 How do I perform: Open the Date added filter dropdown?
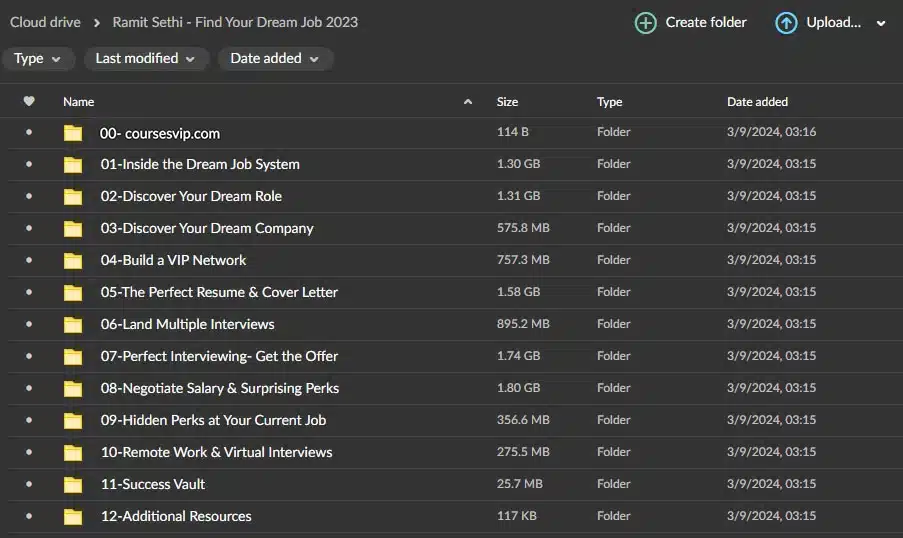click(275, 59)
